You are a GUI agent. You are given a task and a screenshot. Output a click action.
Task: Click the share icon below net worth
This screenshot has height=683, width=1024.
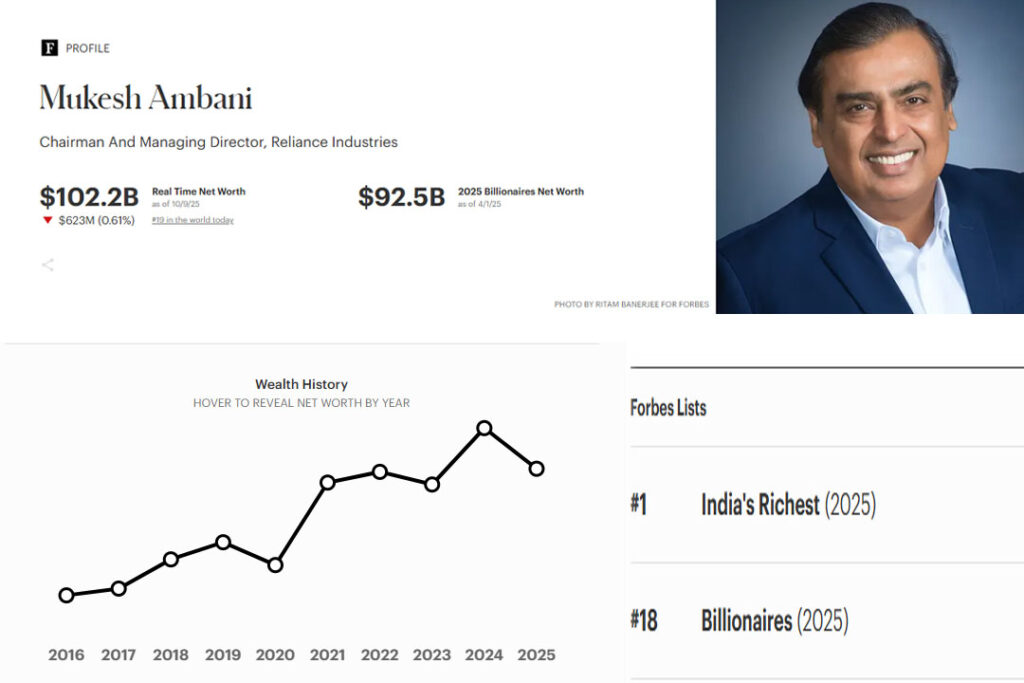click(x=47, y=265)
